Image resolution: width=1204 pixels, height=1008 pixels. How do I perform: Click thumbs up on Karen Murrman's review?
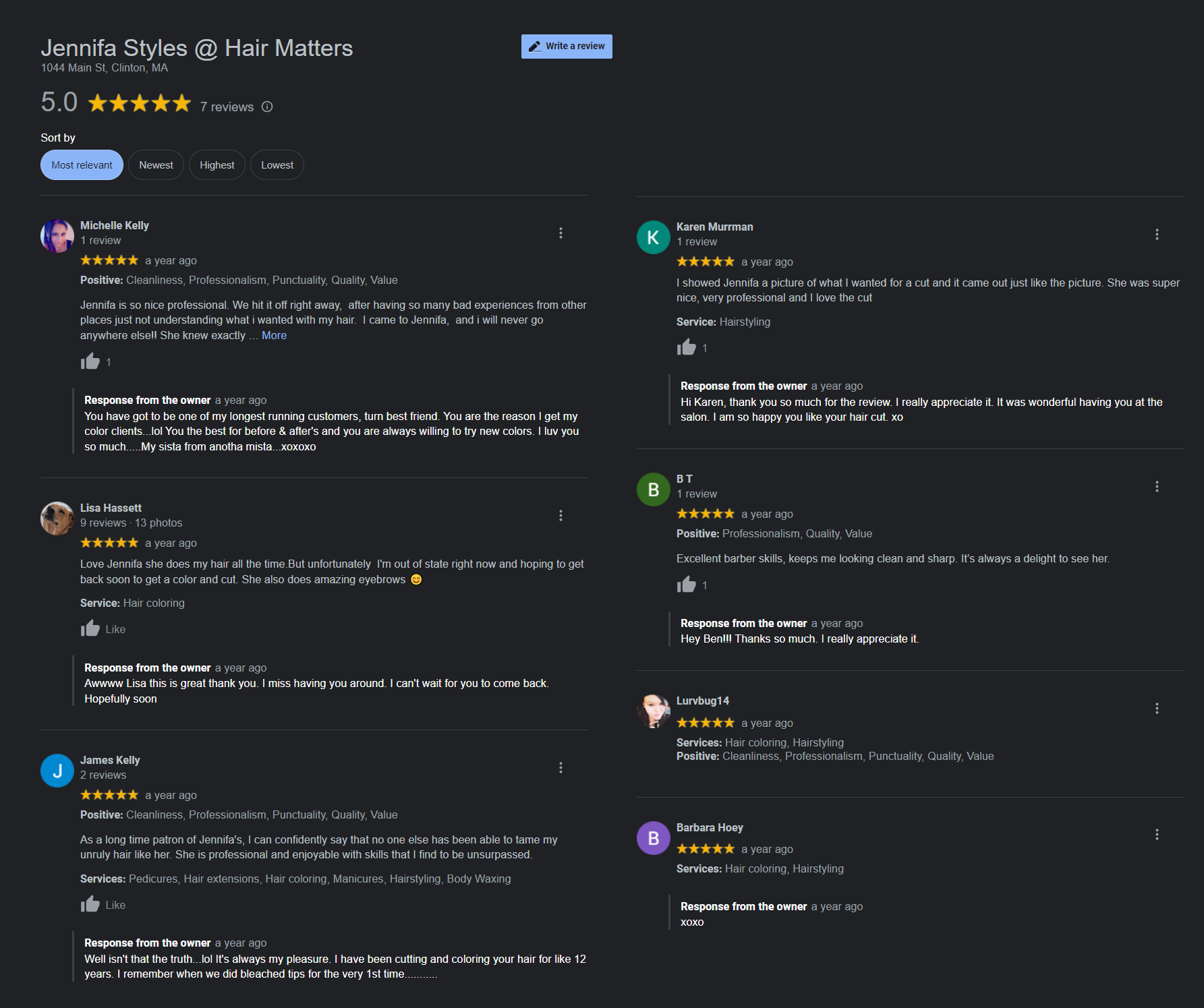click(x=687, y=348)
